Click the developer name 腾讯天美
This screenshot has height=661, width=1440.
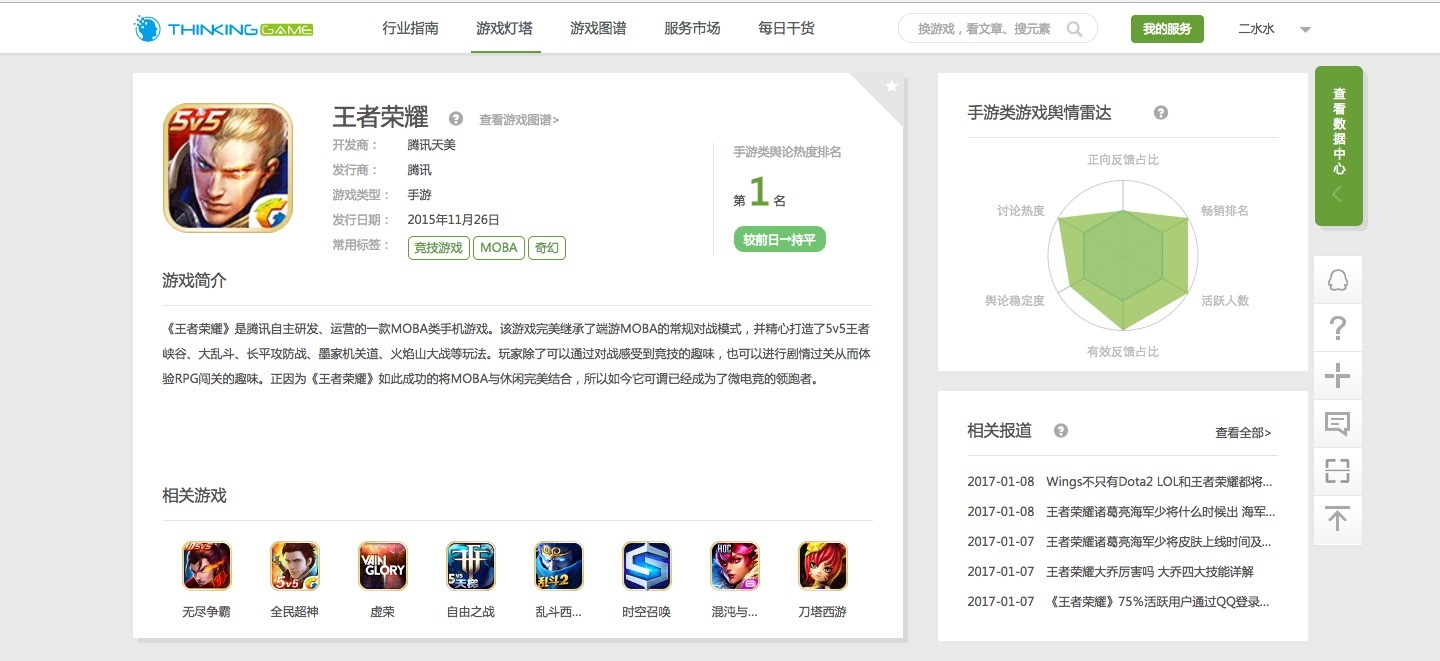432,145
